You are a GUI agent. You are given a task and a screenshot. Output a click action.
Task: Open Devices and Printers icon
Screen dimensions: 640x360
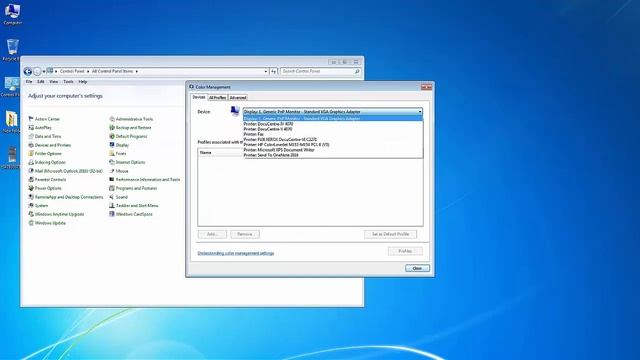(x=31, y=145)
